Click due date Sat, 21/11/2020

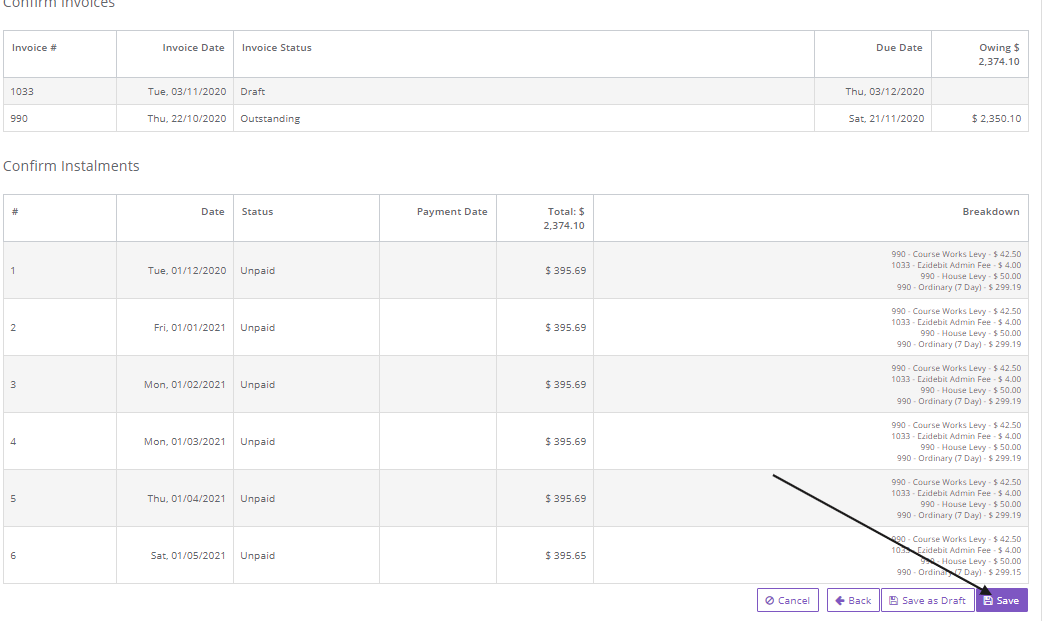tap(886, 119)
